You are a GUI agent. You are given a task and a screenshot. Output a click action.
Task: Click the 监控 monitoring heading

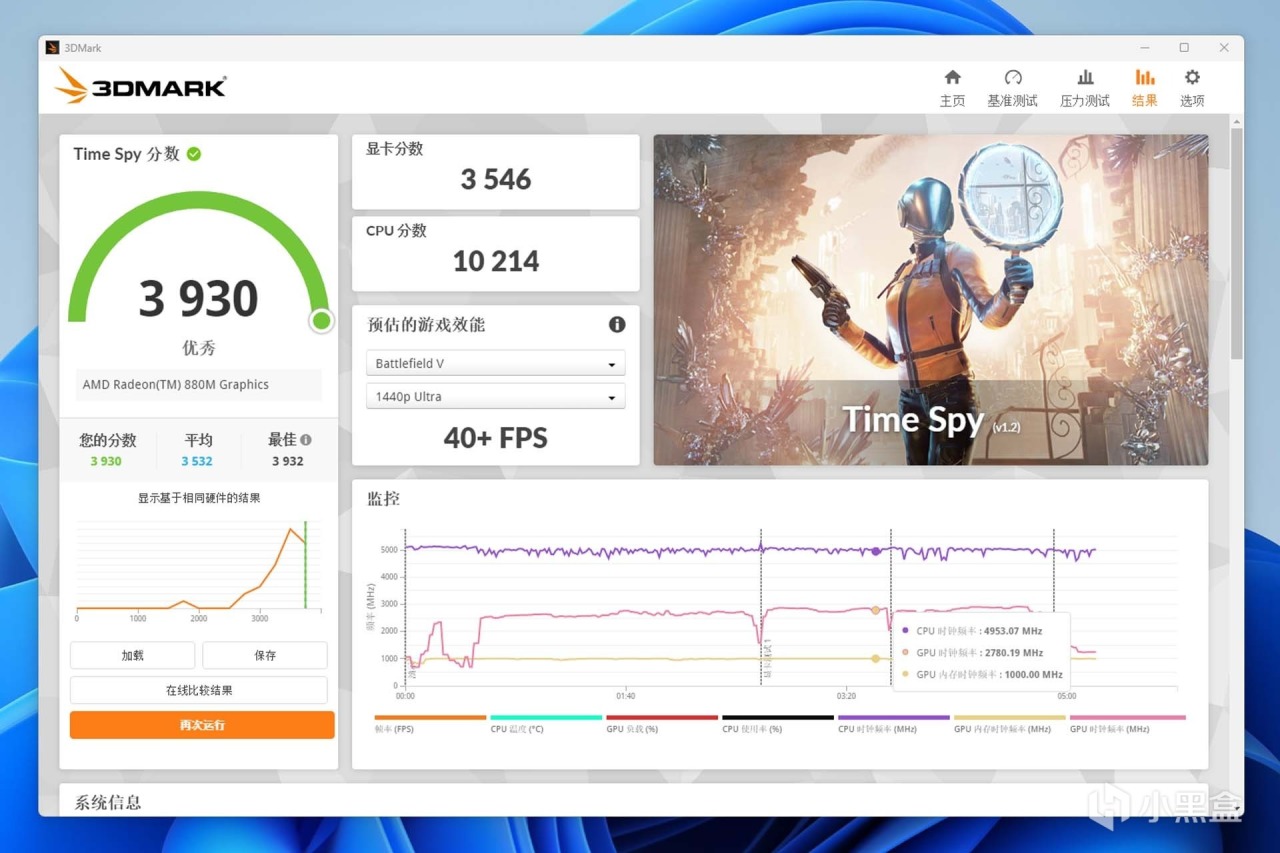click(383, 498)
